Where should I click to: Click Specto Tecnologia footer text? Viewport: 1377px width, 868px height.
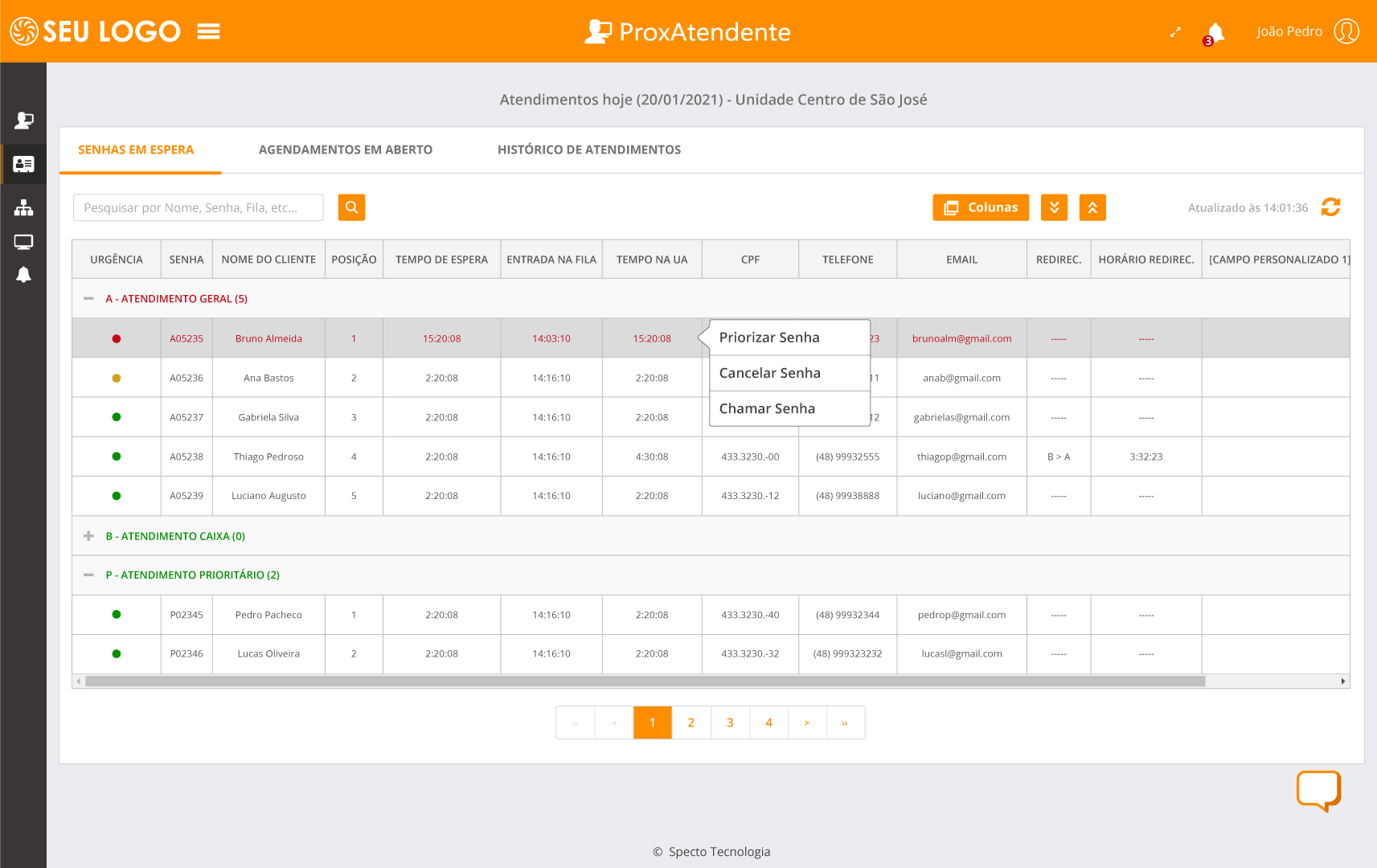(719, 852)
